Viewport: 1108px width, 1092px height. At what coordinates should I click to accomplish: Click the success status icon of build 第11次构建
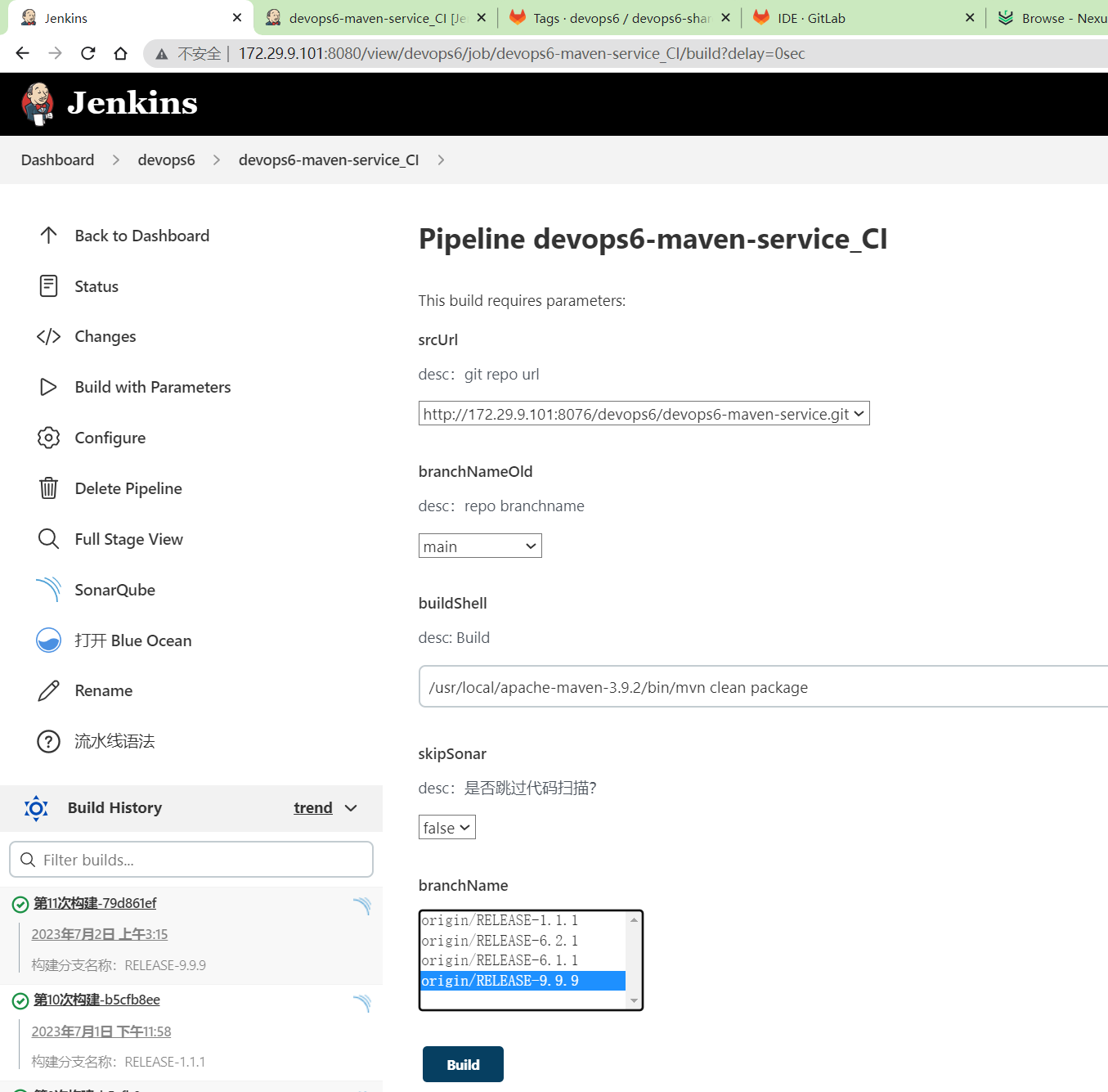click(x=20, y=904)
